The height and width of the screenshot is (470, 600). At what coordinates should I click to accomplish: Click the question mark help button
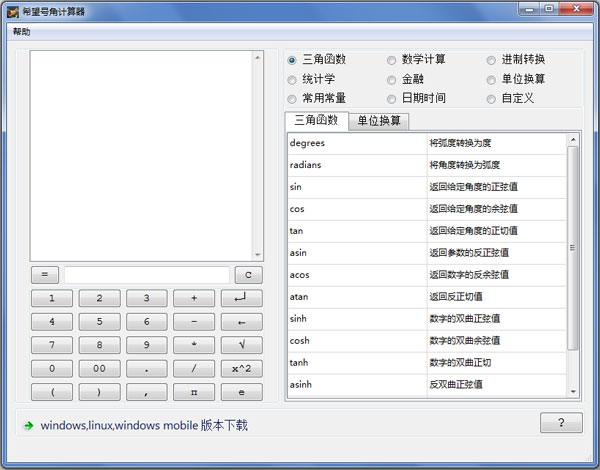coord(561,423)
